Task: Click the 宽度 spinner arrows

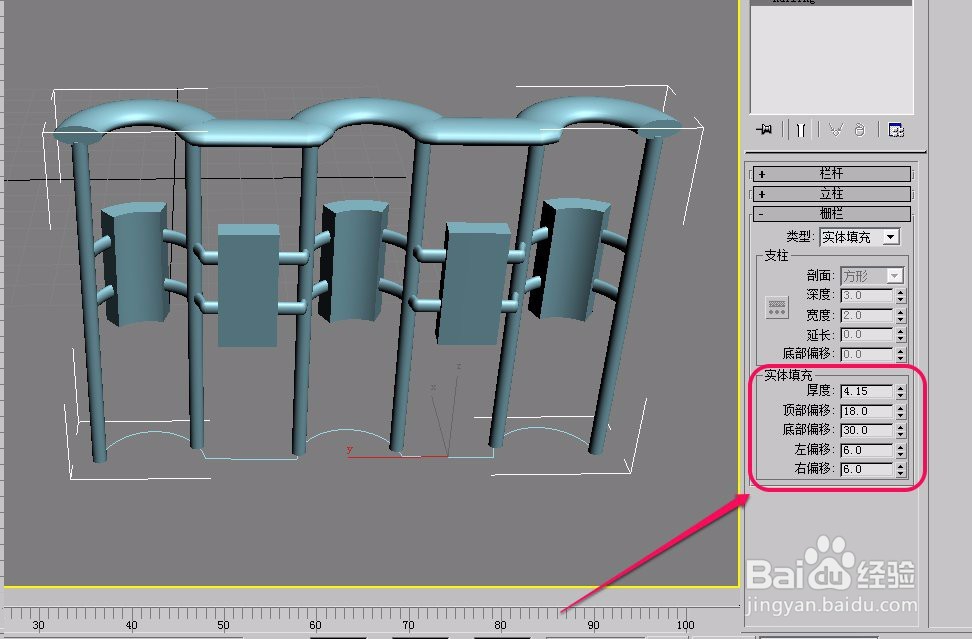Action: coord(901,315)
